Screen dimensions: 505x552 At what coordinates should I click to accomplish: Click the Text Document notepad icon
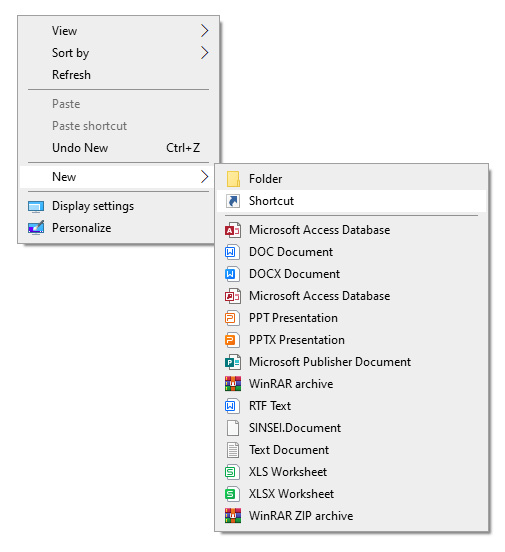coord(233,450)
